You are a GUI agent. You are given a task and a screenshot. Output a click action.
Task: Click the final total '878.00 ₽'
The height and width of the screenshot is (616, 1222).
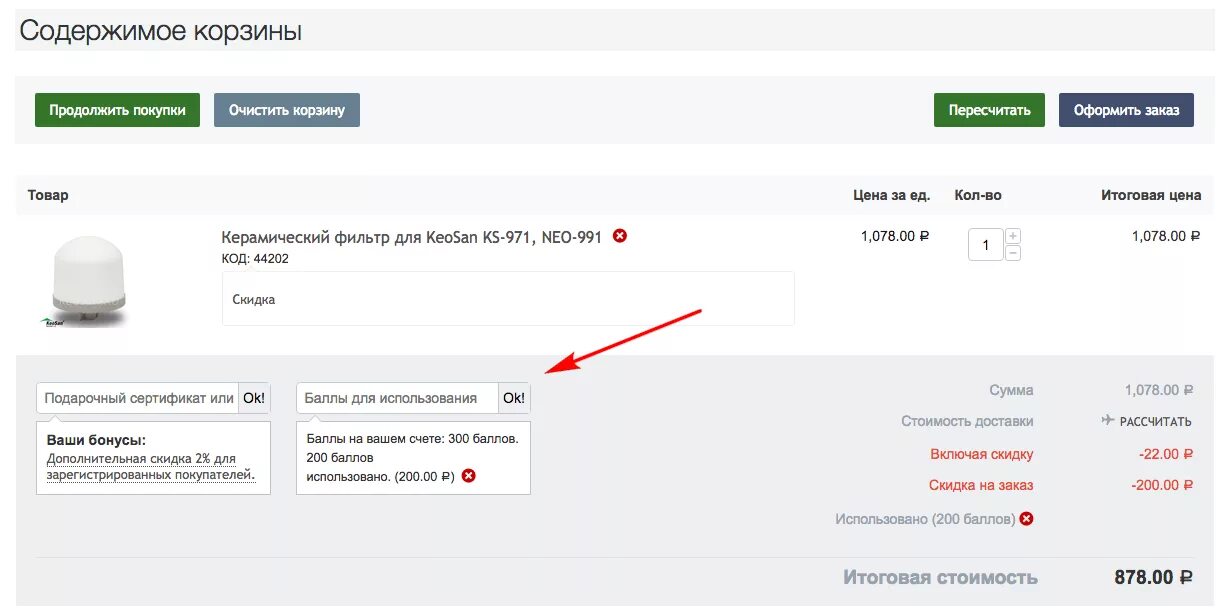(1154, 578)
